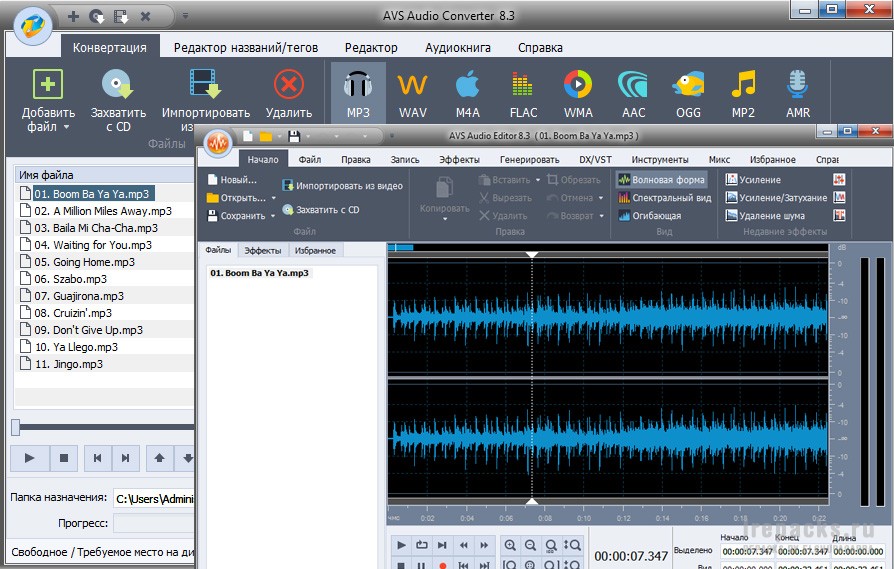Screen dimensions: 894x569
Task: Expand the Копировать dropdown arrow
Action: 445,219
